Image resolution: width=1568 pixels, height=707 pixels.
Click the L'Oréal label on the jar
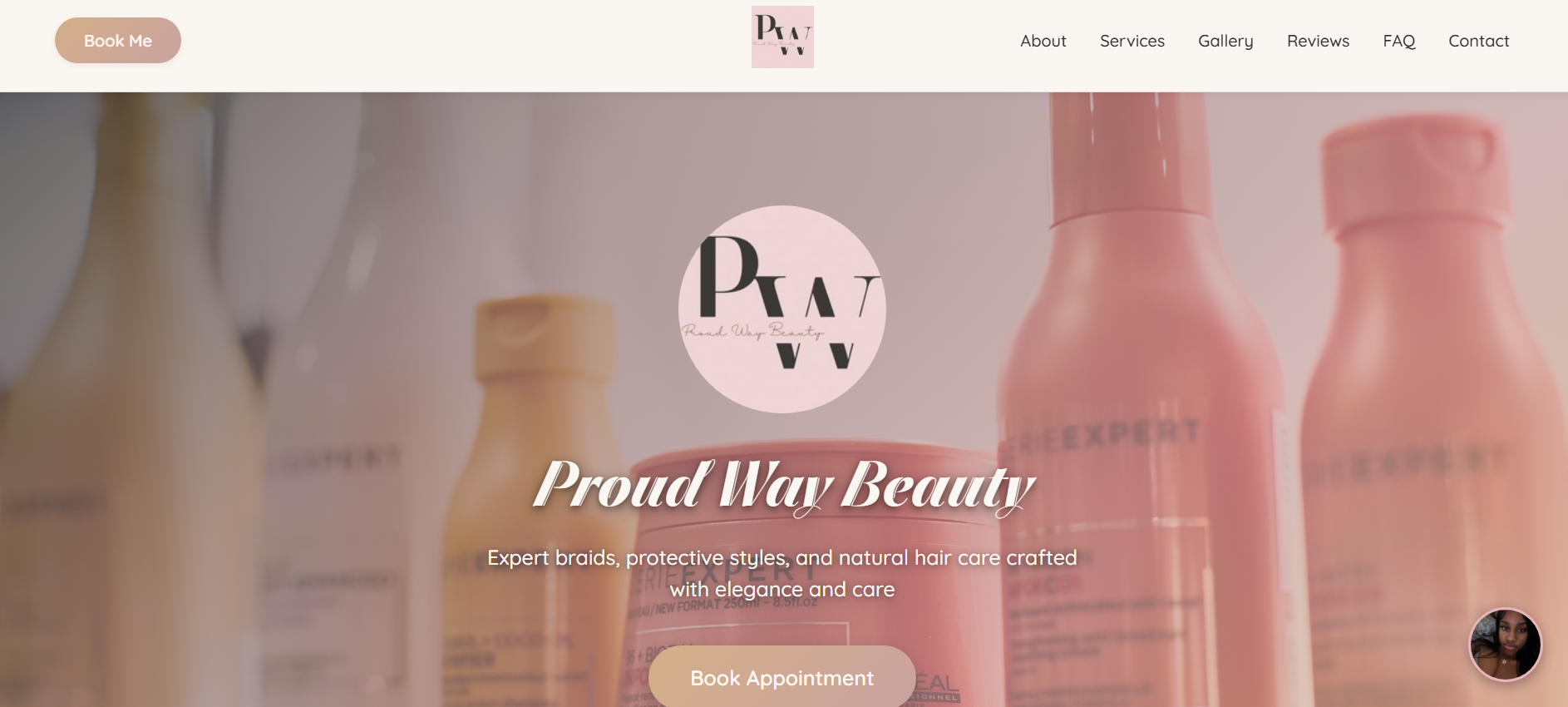tap(937, 687)
